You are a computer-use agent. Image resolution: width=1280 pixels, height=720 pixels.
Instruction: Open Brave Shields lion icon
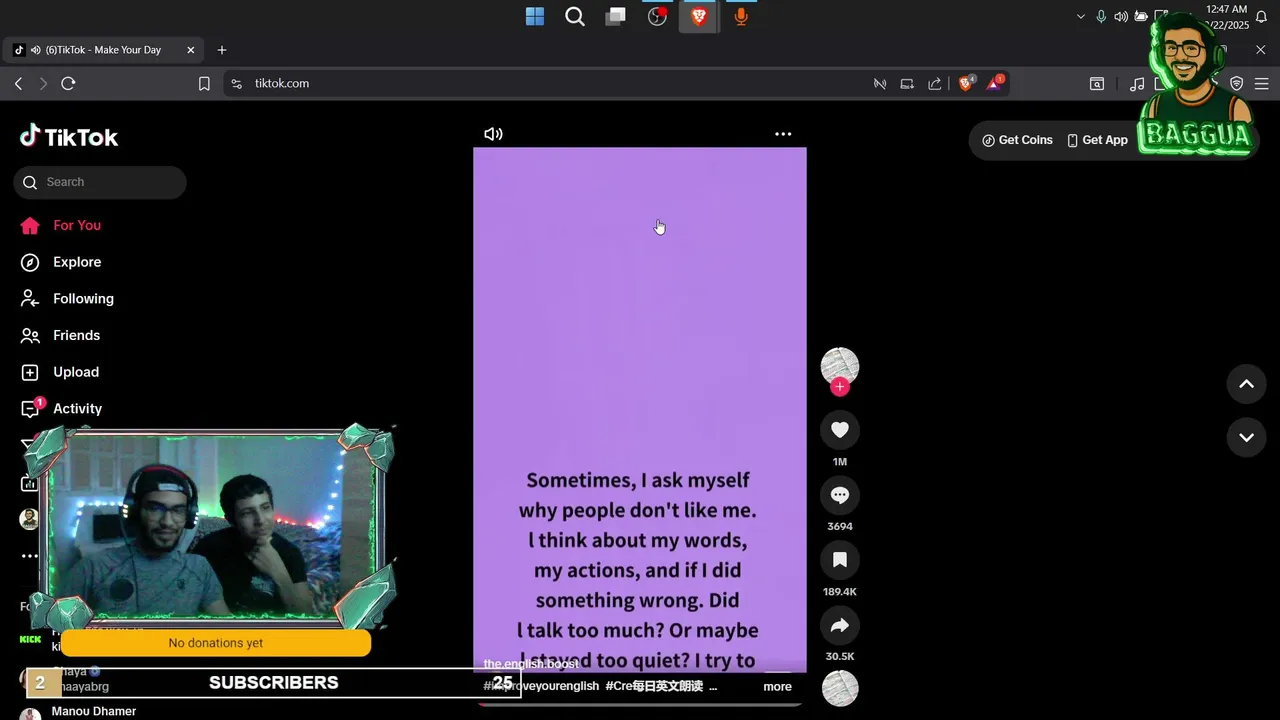pos(966,83)
